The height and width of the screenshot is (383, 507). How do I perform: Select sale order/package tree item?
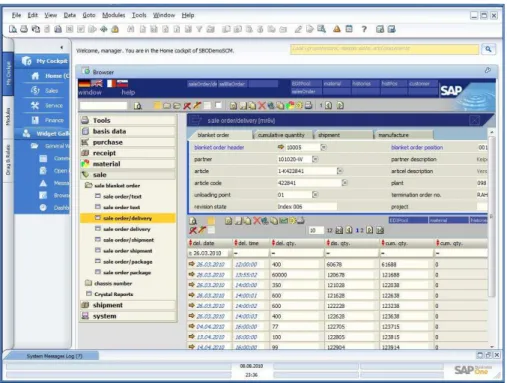click(x=124, y=262)
